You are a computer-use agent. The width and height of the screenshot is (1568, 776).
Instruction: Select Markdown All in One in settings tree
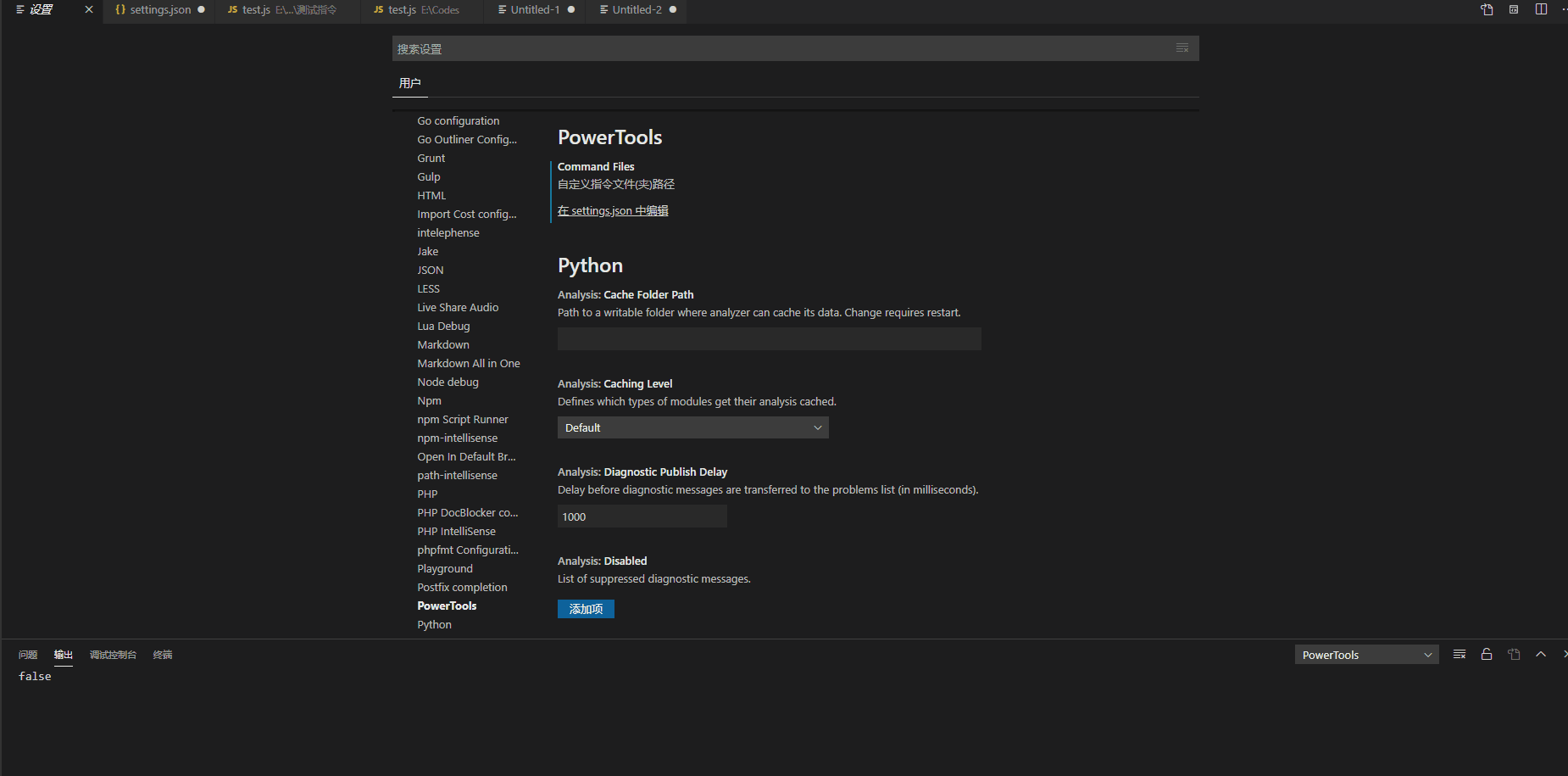(x=468, y=364)
